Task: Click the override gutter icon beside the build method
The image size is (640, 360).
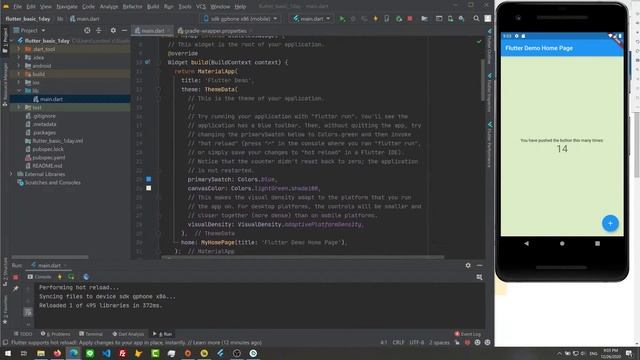Action: [148, 62]
